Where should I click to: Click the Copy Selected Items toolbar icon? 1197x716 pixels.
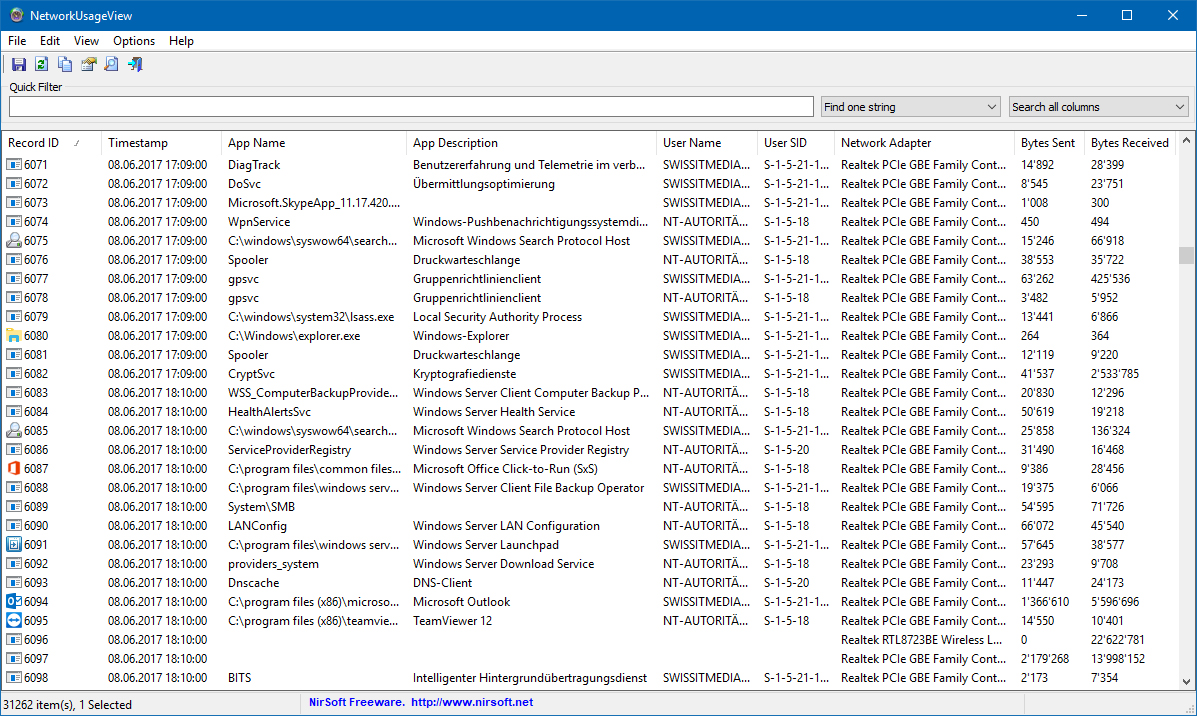tap(65, 65)
